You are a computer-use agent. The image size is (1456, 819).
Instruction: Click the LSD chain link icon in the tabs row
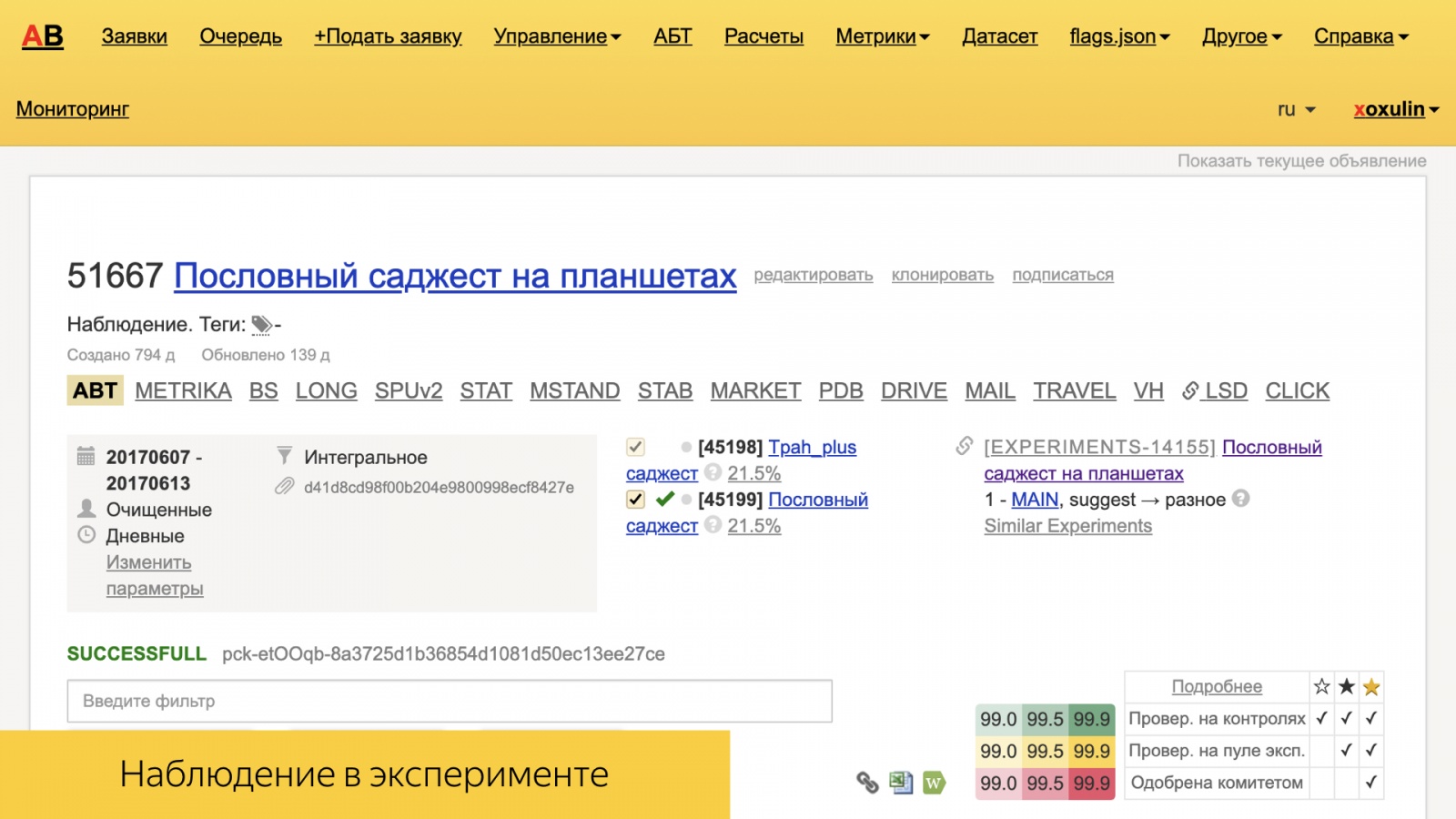pos(1188,390)
